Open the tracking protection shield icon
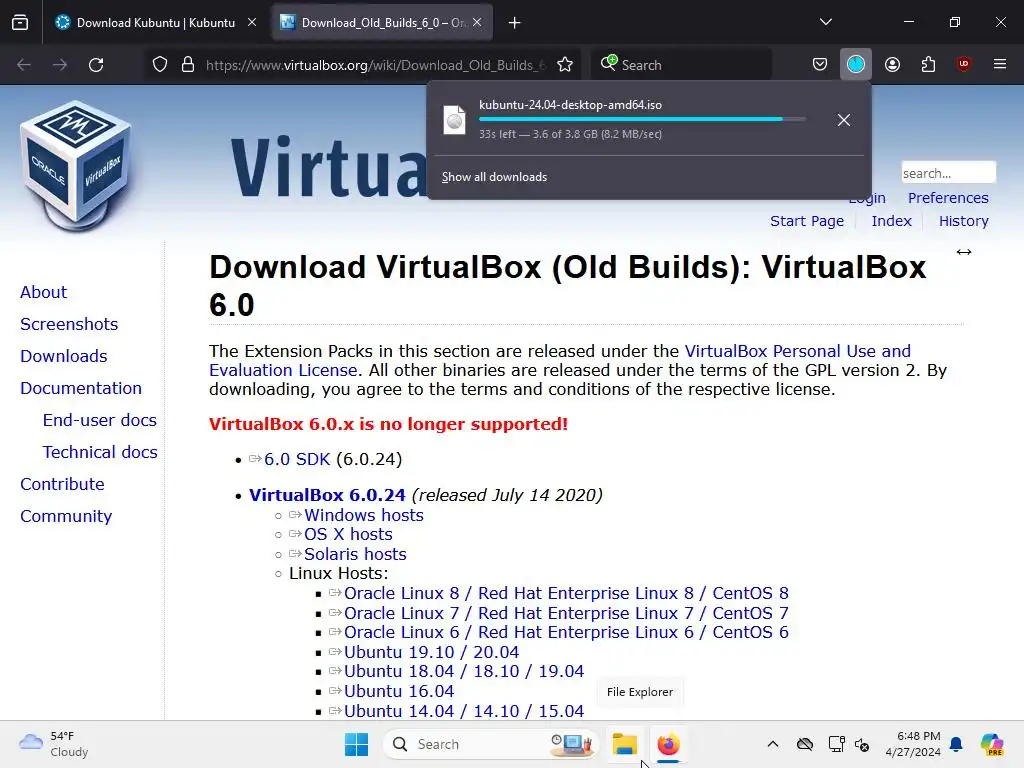Image resolution: width=1024 pixels, height=768 pixels. (160, 65)
